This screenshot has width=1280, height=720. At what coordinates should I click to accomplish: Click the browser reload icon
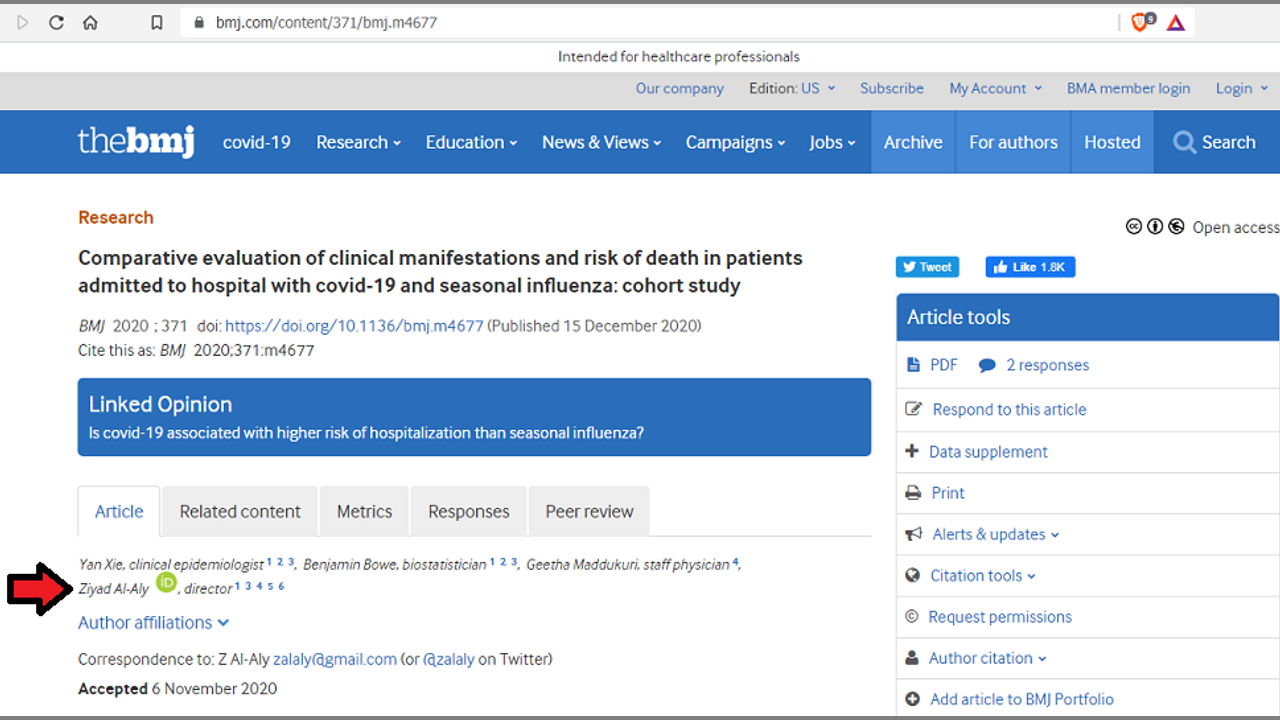[x=56, y=22]
